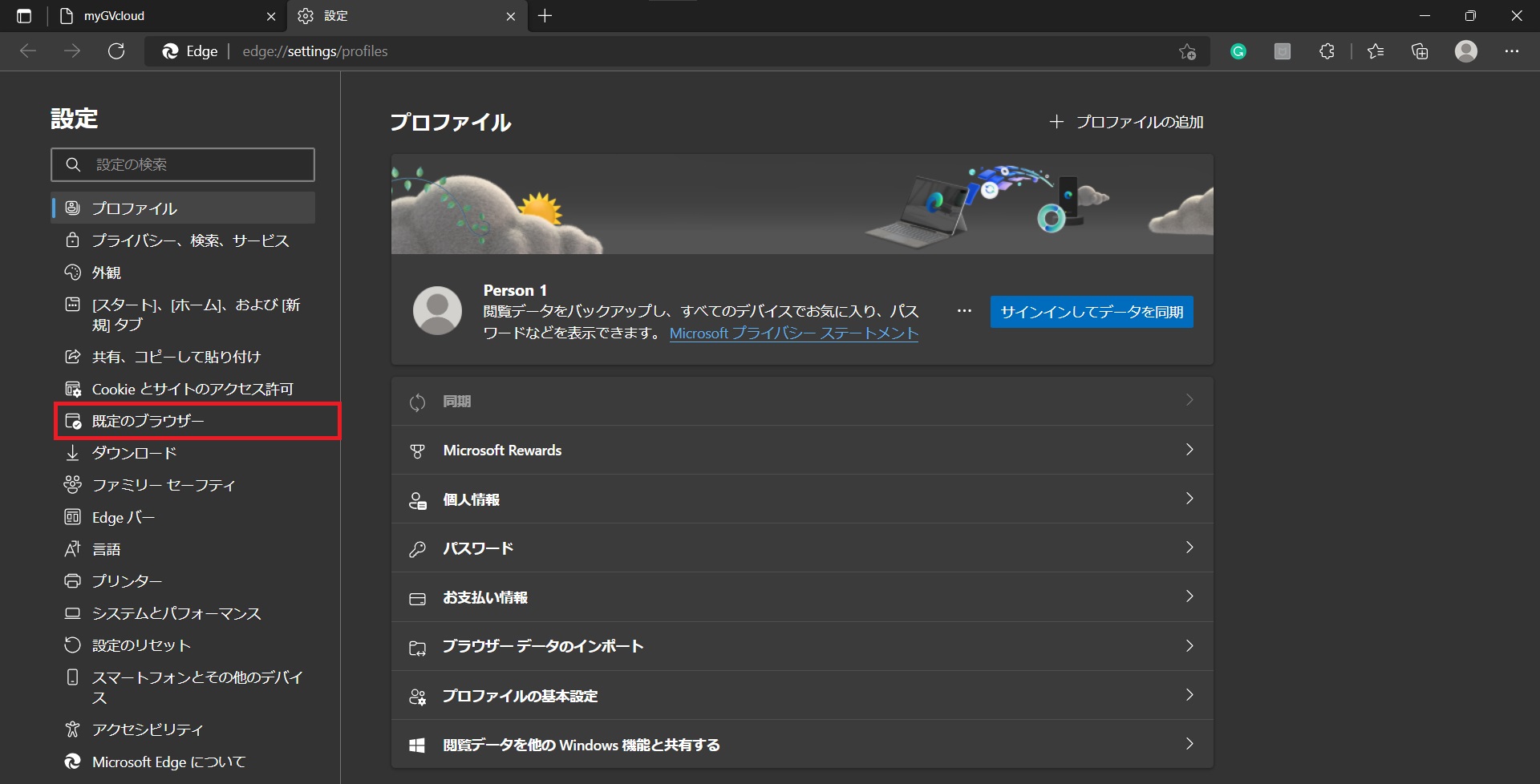This screenshot has height=784, width=1540.
Task: Open ダウンロード settings
Action: [x=184, y=453]
